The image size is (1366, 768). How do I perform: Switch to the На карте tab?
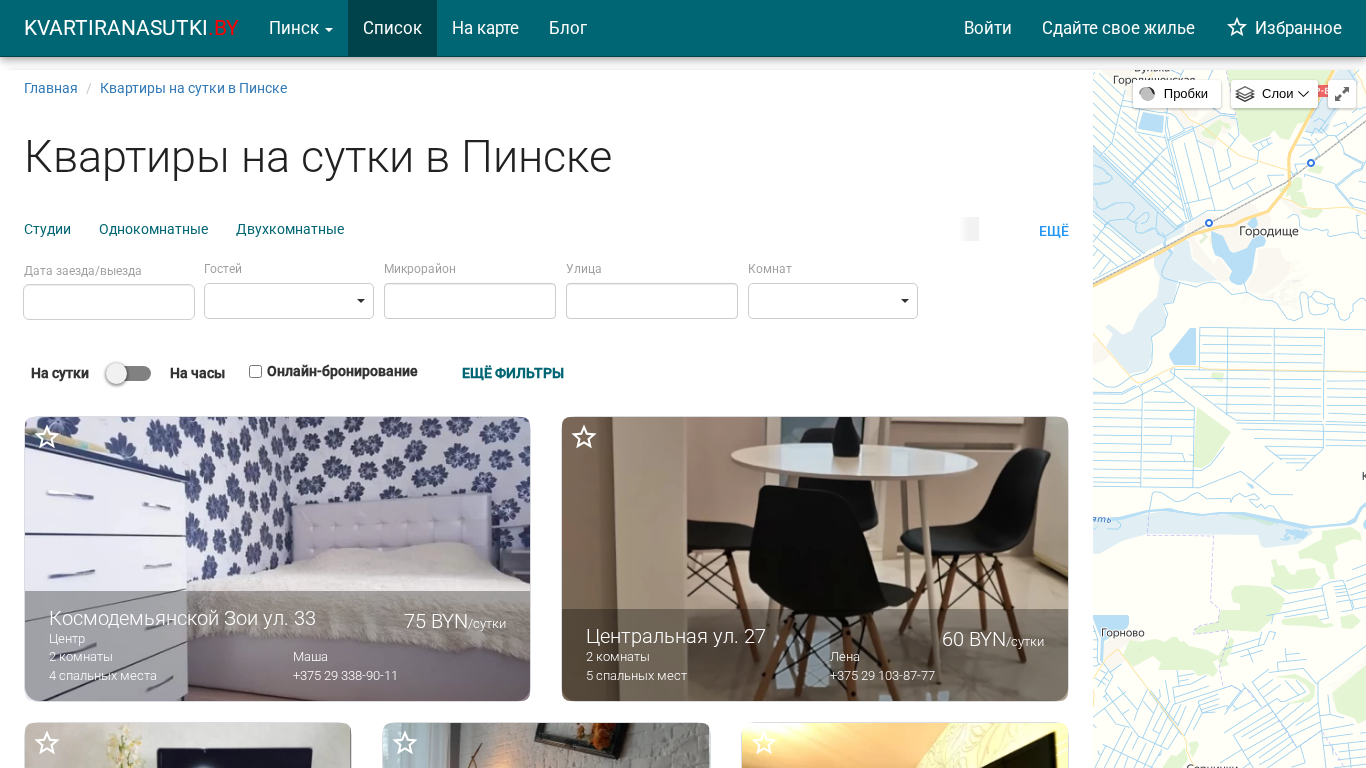coord(485,28)
